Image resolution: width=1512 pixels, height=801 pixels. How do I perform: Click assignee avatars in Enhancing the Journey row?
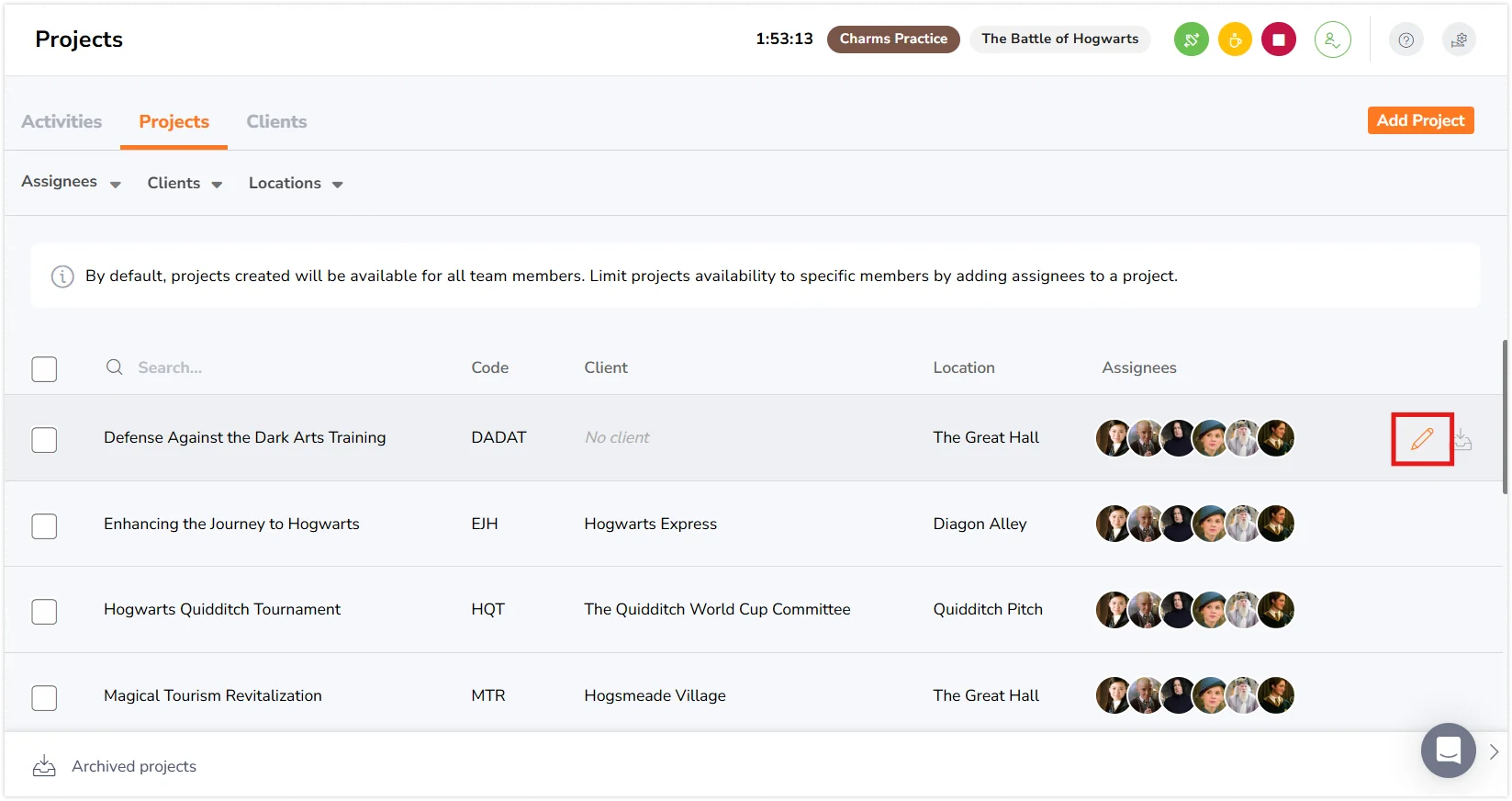[x=1195, y=524]
